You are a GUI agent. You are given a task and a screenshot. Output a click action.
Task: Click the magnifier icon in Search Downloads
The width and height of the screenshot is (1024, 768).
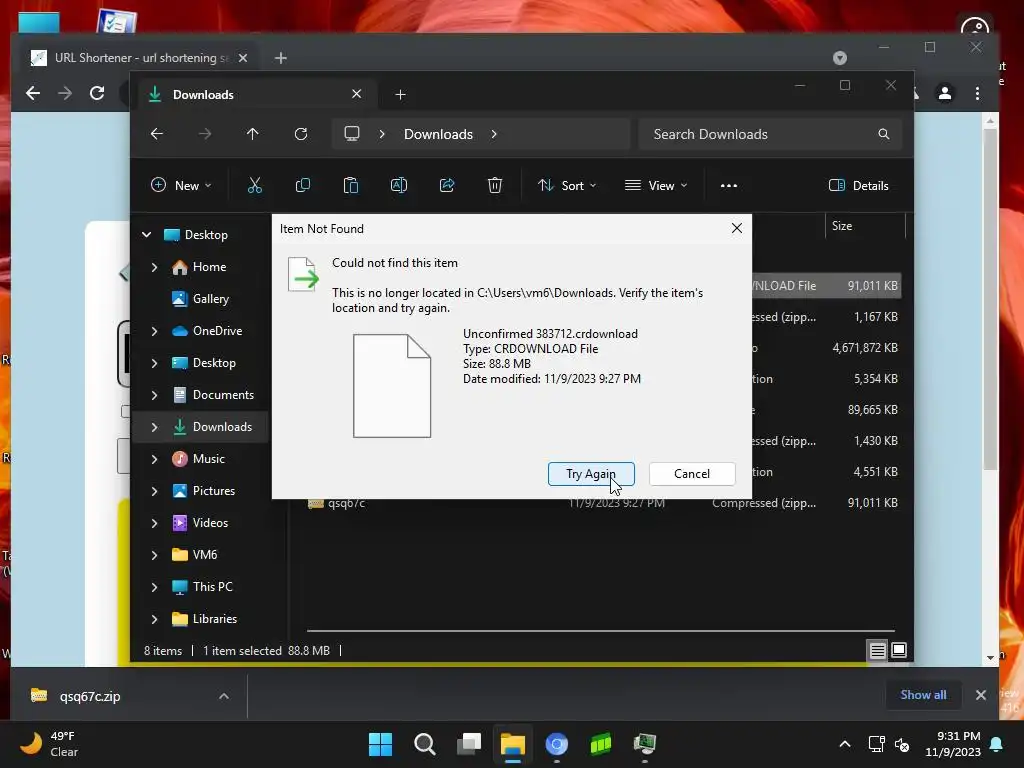coord(884,134)
